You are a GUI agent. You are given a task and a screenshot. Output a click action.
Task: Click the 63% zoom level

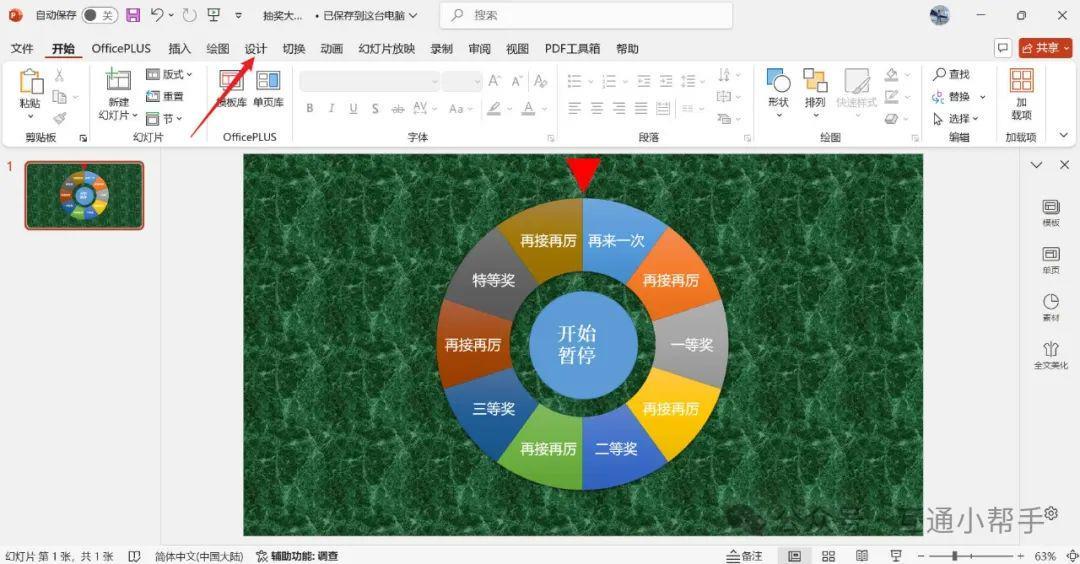pyautogui.click(x=1045, y=556)
